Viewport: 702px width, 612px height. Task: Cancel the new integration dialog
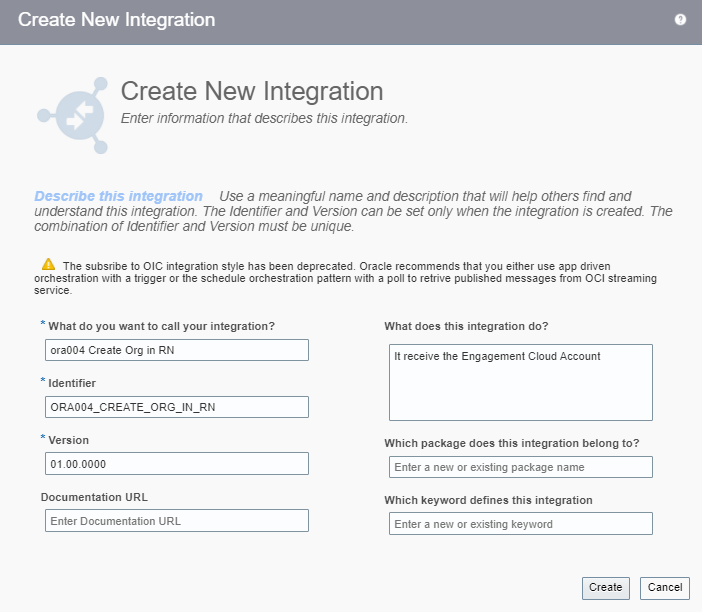click(665, 588)
